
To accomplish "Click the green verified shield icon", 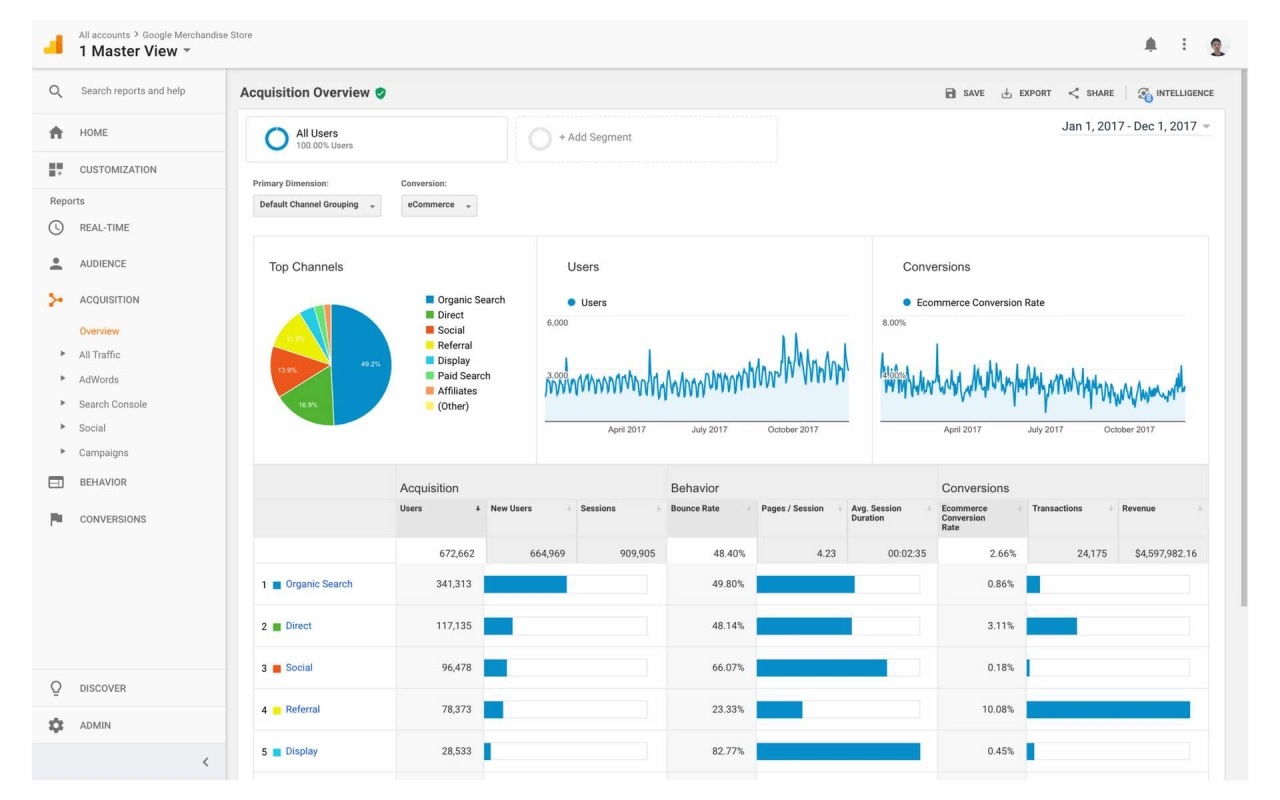I will (x=381, y=93).
